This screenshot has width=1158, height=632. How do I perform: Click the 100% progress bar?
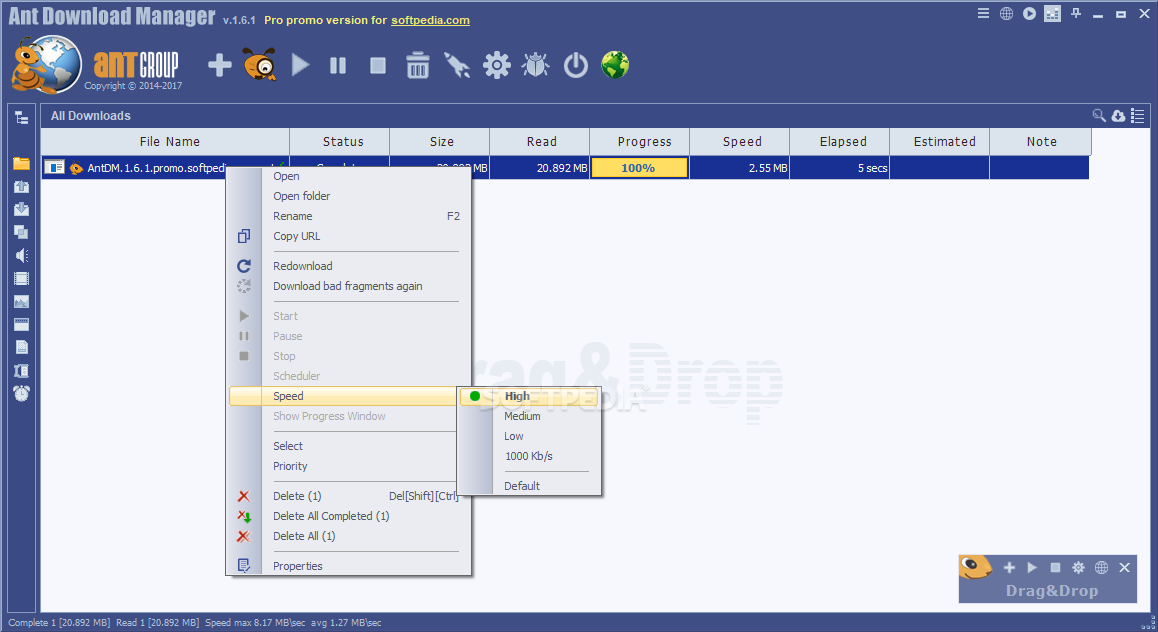click(x=639, y=168)
